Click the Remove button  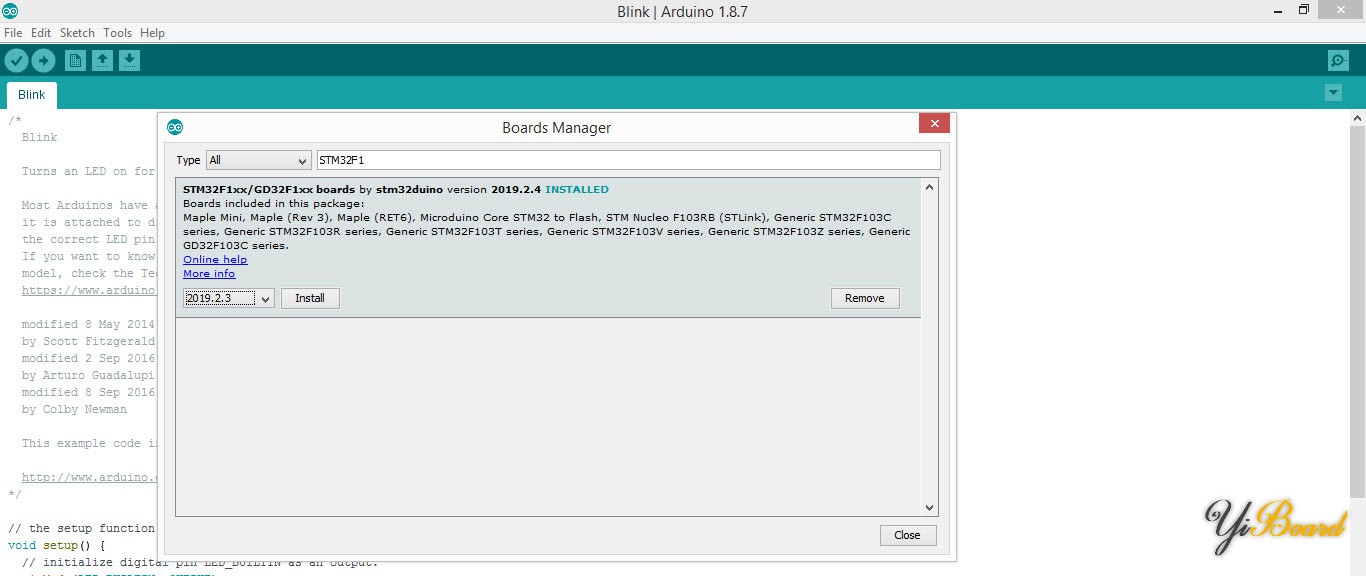click(x=864, y=298)
